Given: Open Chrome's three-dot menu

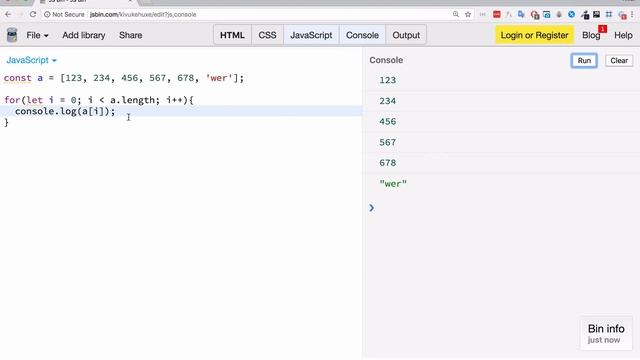Looking at the screenshot, I should 632,14.
